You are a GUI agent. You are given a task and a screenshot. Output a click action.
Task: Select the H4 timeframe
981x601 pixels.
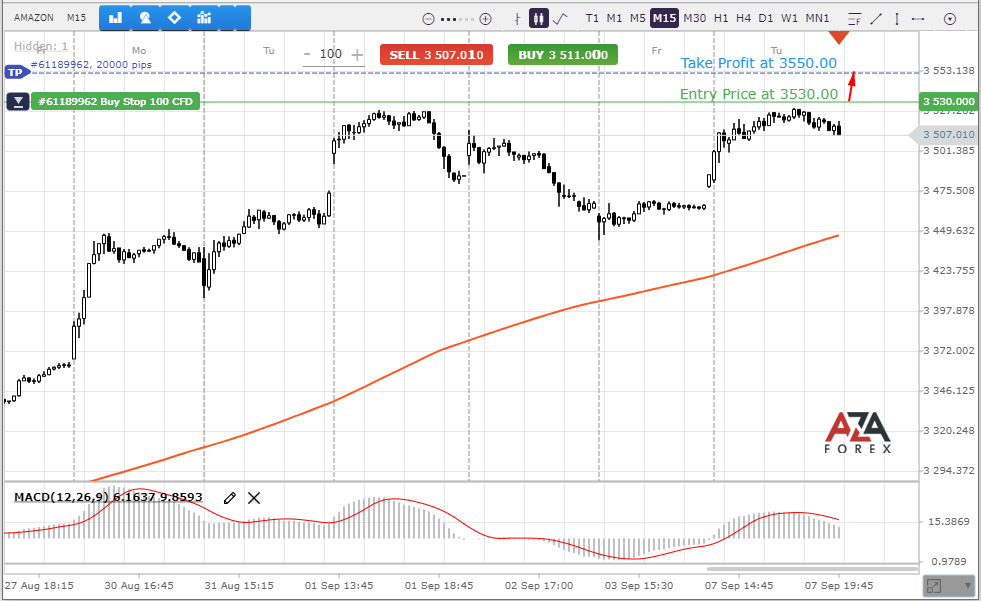743,18
